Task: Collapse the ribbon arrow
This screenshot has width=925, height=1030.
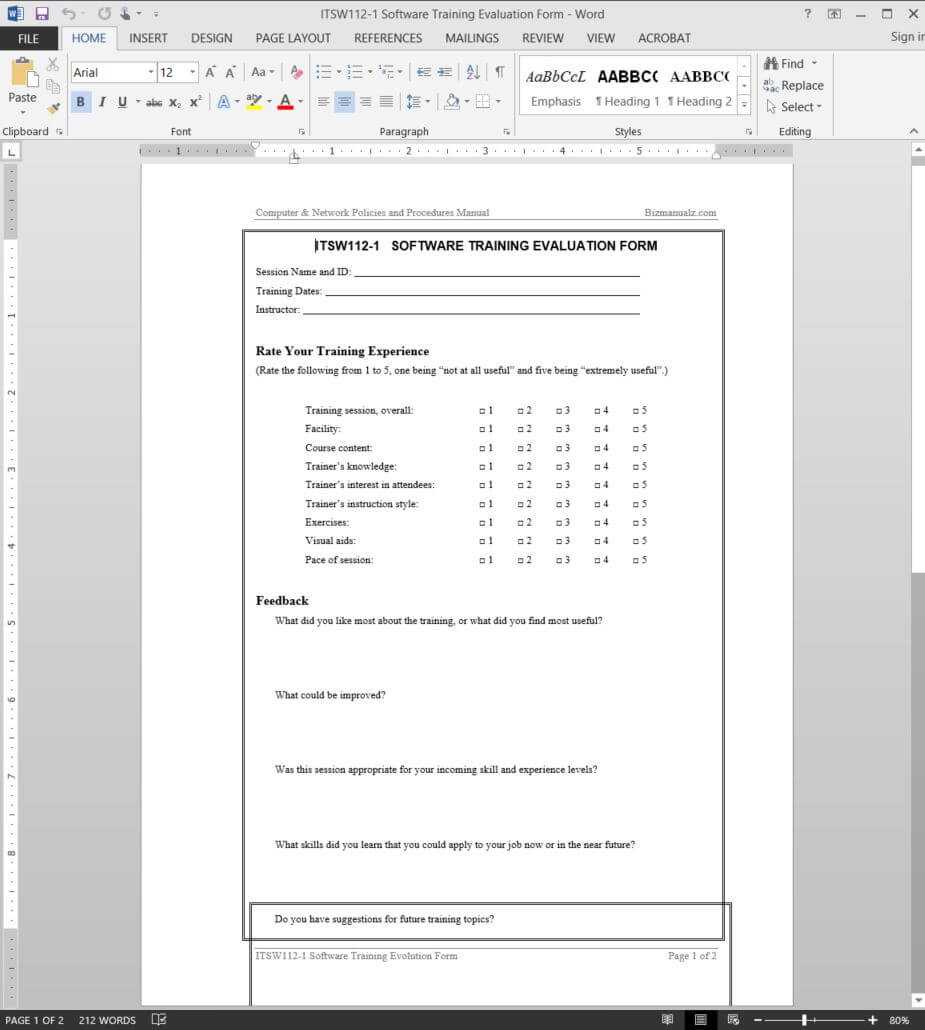Action: coord(914,131)
